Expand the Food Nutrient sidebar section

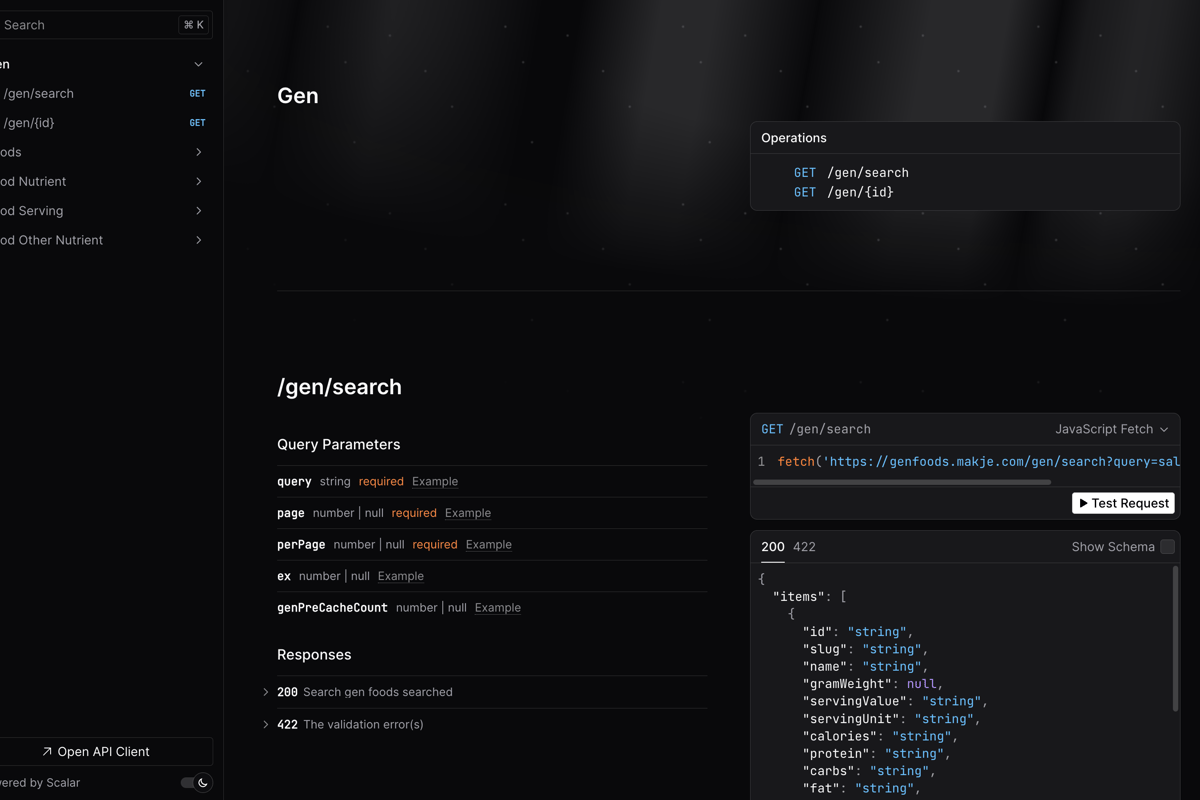tap(198, 182)
